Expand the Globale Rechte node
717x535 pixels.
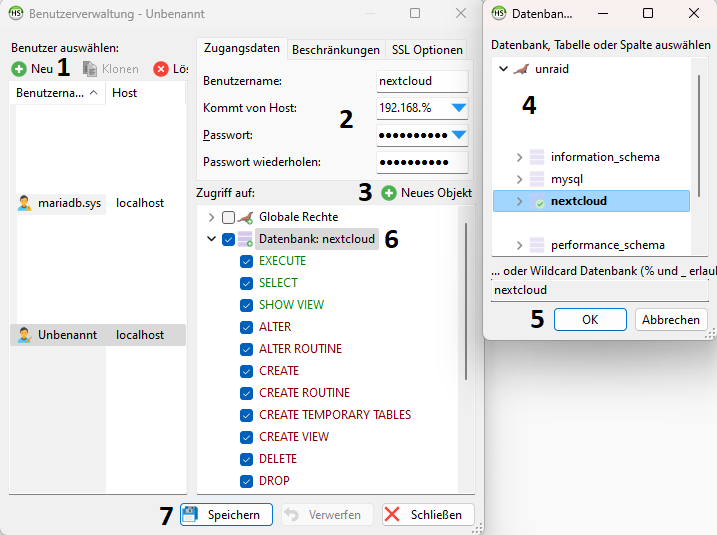click(211, 217)
